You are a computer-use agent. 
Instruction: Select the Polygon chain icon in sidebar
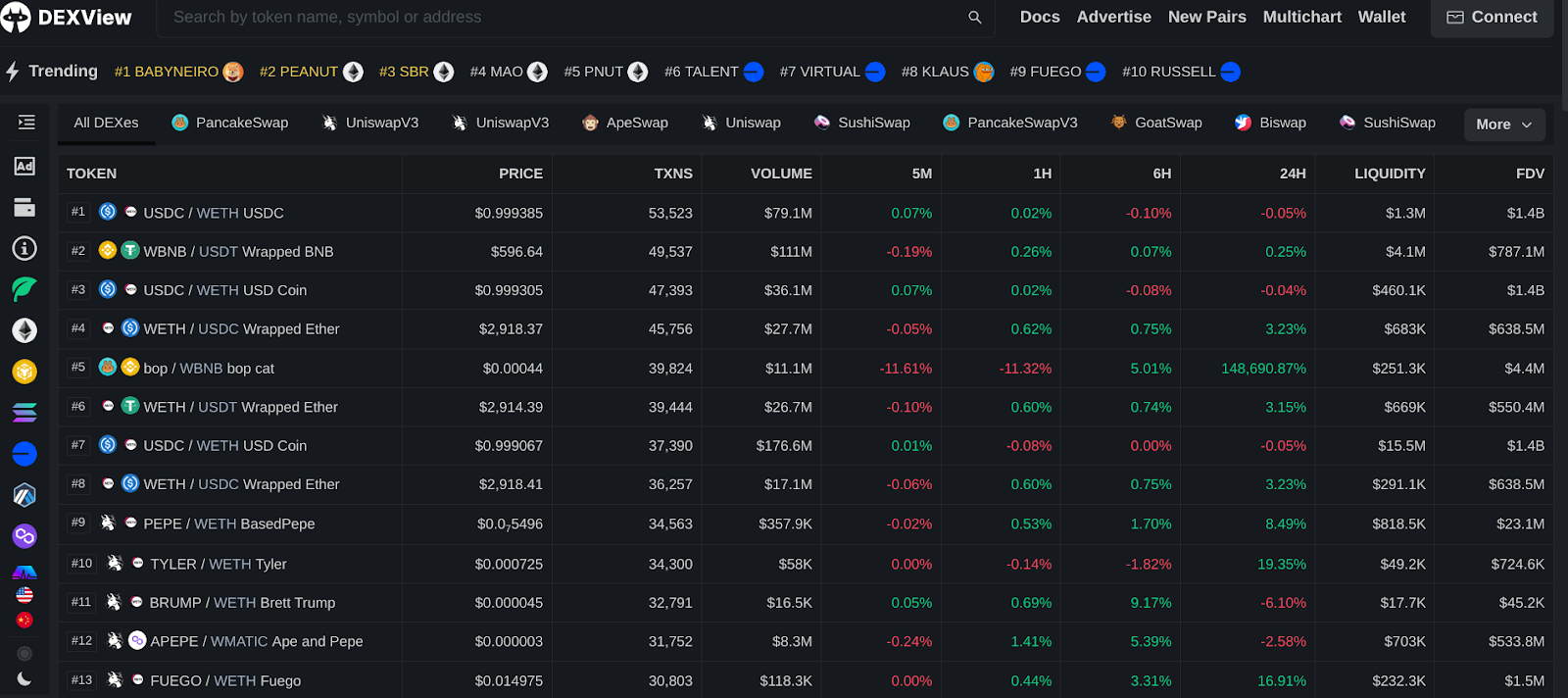pyautogui.click(x=24, y=536)
